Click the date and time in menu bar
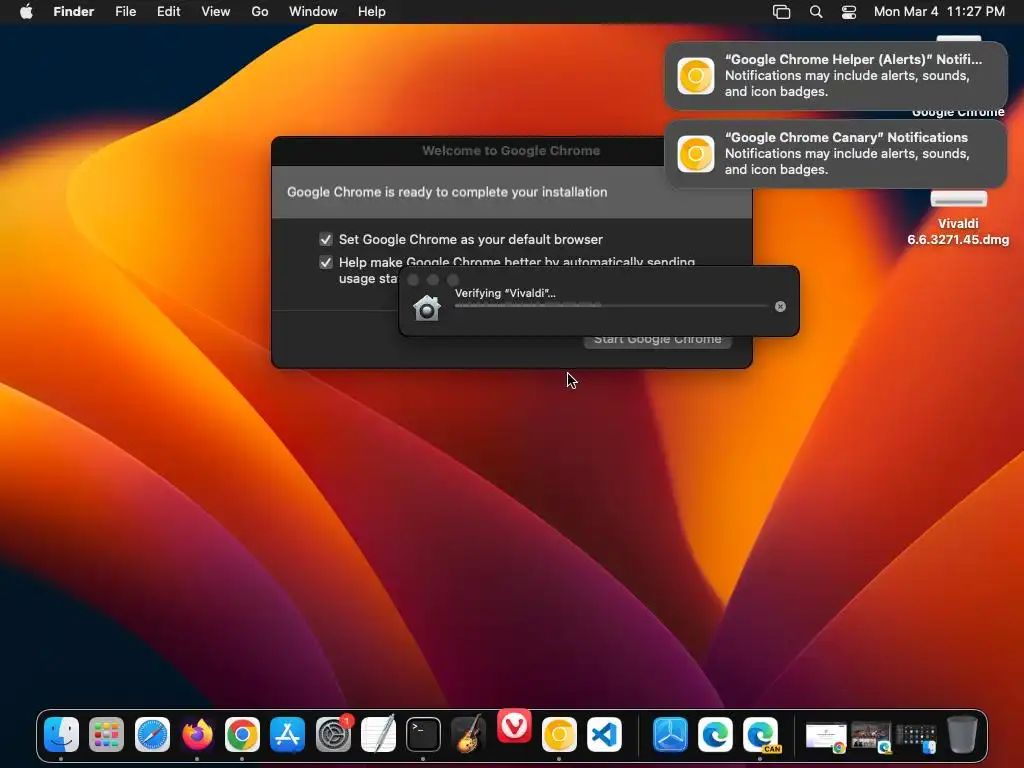Viewport: 1024px width, 768px height. point(939,12)
